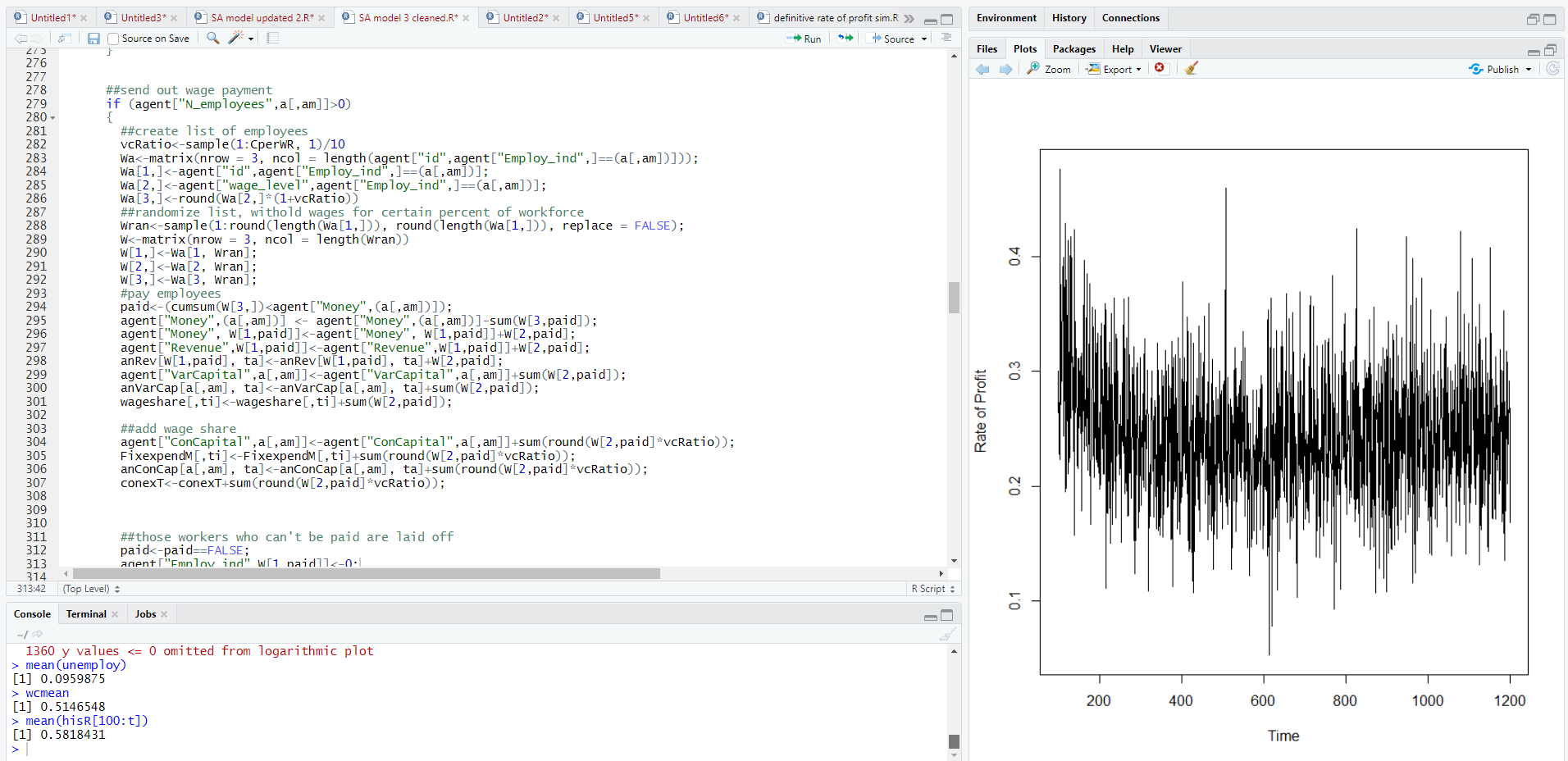
Task: Click the console vertical scrollbar thumb
Action: [954, 741]
